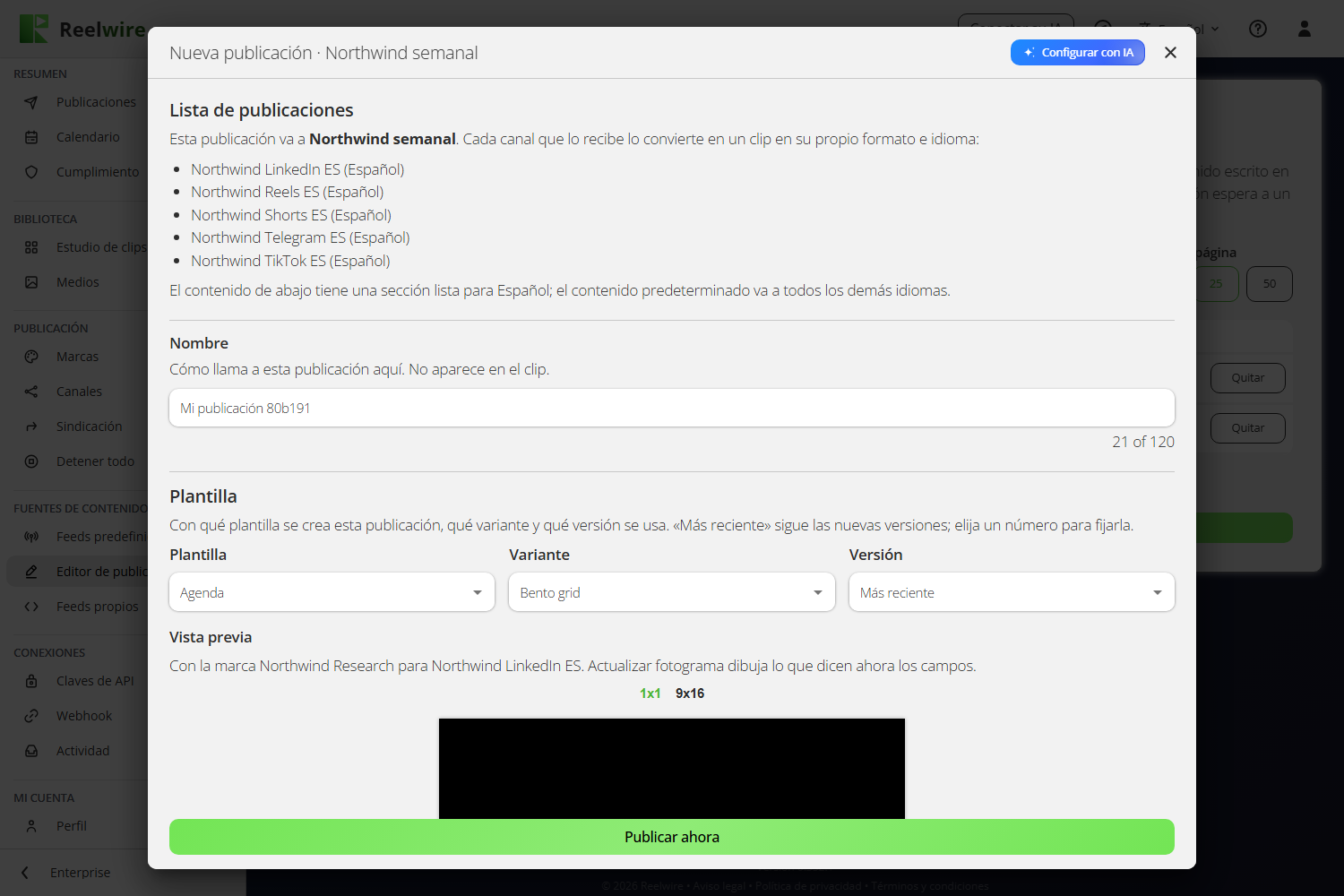Click the help question mark icon

pyautogui.click(x=1258, y=29)
